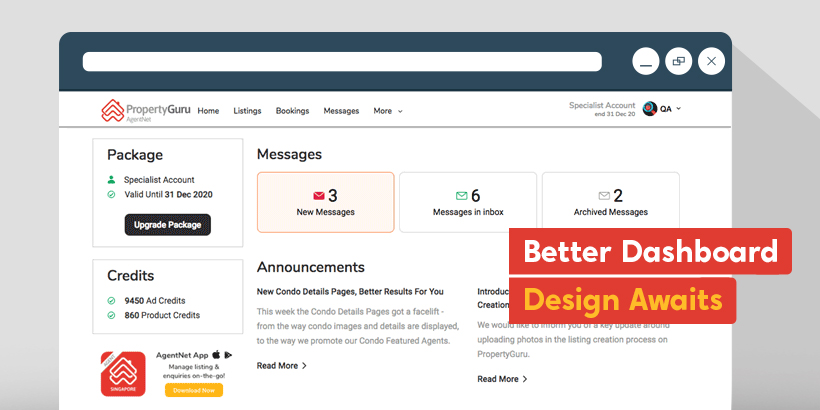Click the QA user avatar
The image size is (820, 410).
point(650,109)
